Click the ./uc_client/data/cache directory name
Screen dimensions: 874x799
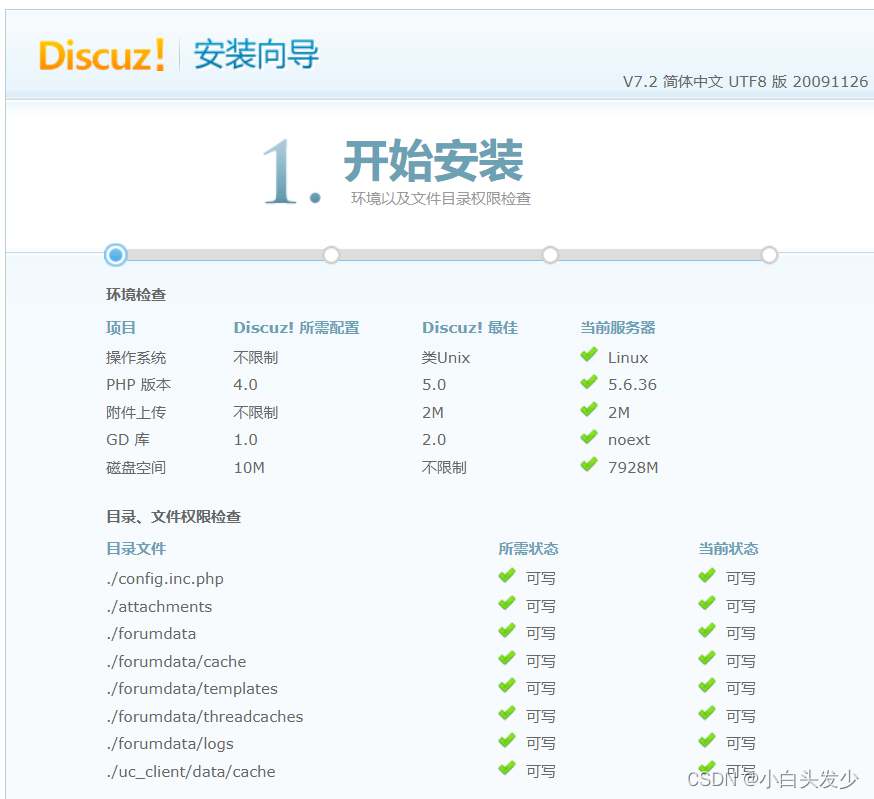[191, 772]
